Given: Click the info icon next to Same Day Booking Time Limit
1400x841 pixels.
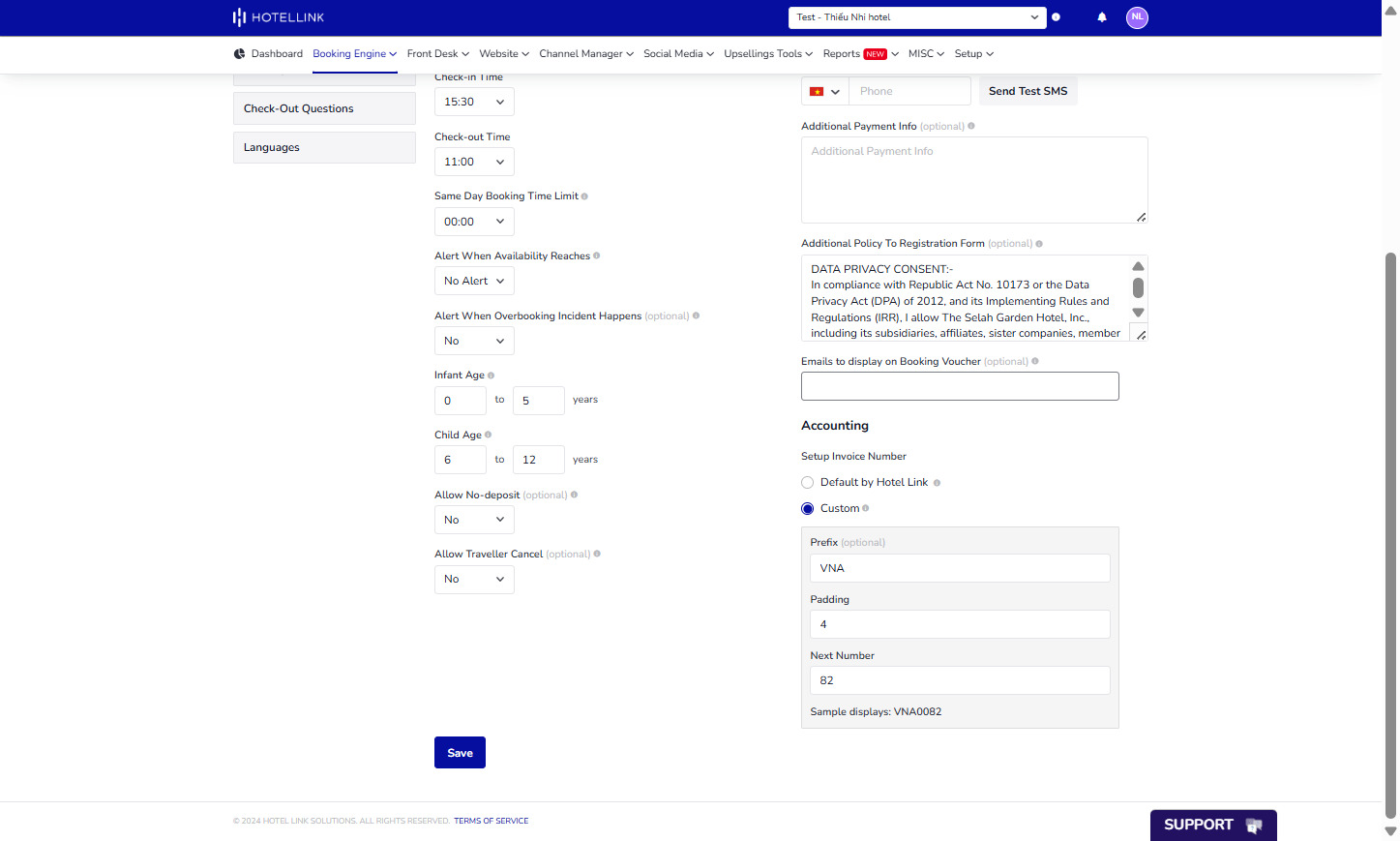Looking at the screenshot, I should [x=584, y=196].
